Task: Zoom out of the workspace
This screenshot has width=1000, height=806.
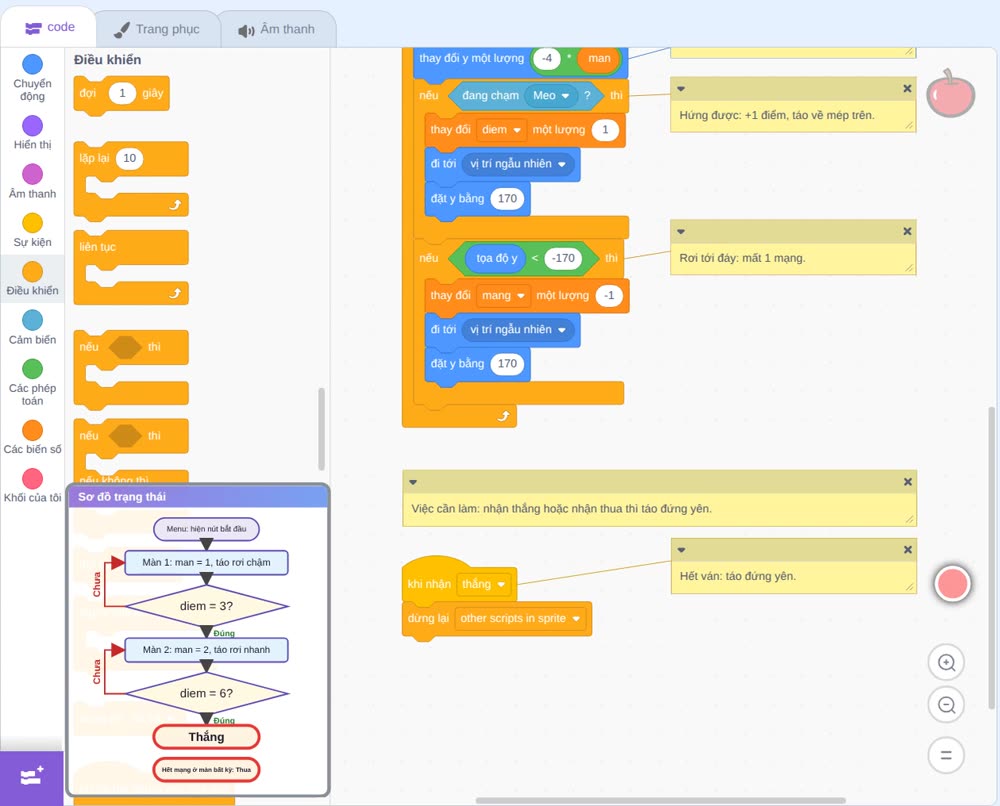Action: pyautogui.click(x=946, y=705)
